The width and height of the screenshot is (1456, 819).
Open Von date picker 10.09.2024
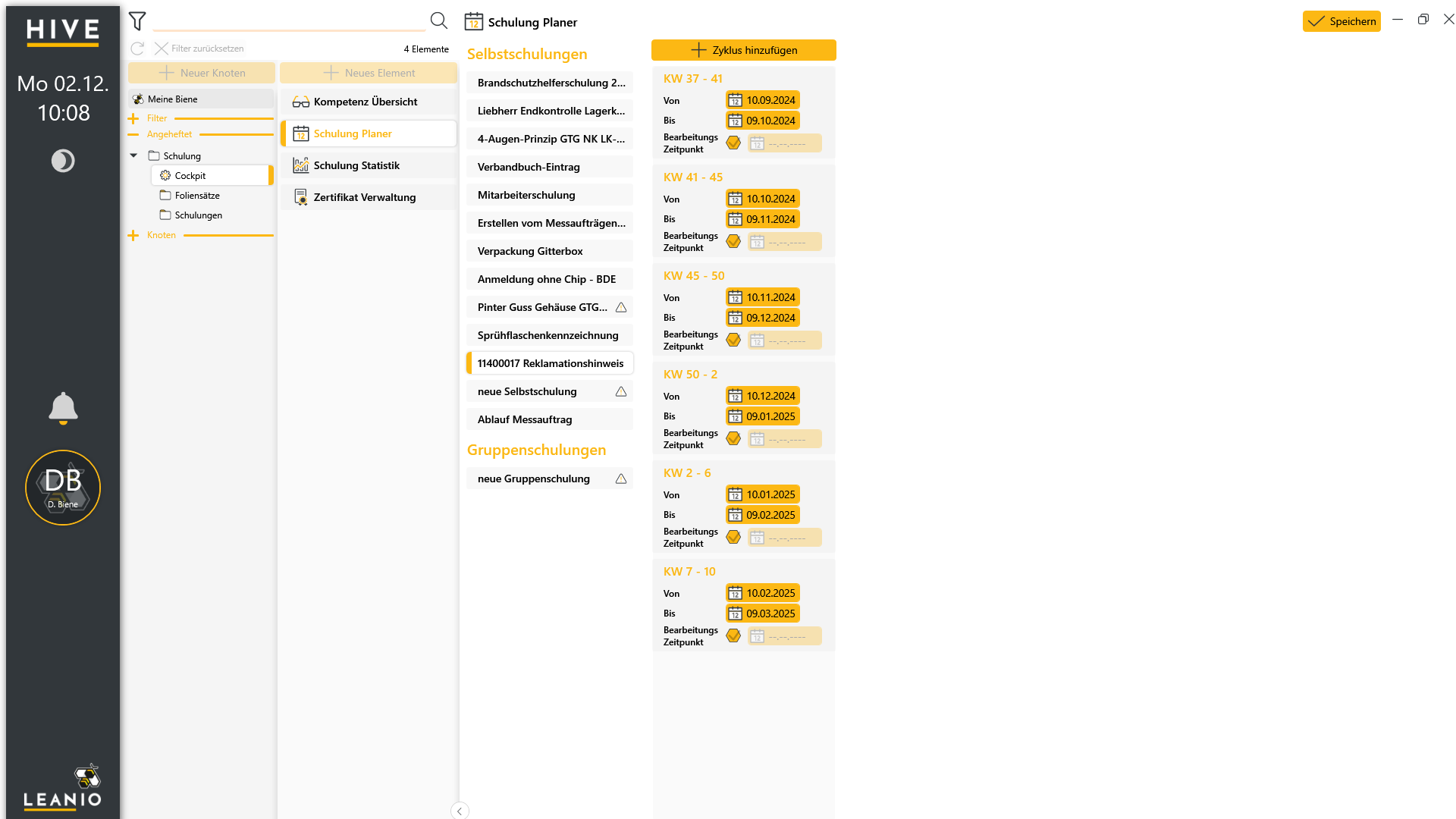762,100
